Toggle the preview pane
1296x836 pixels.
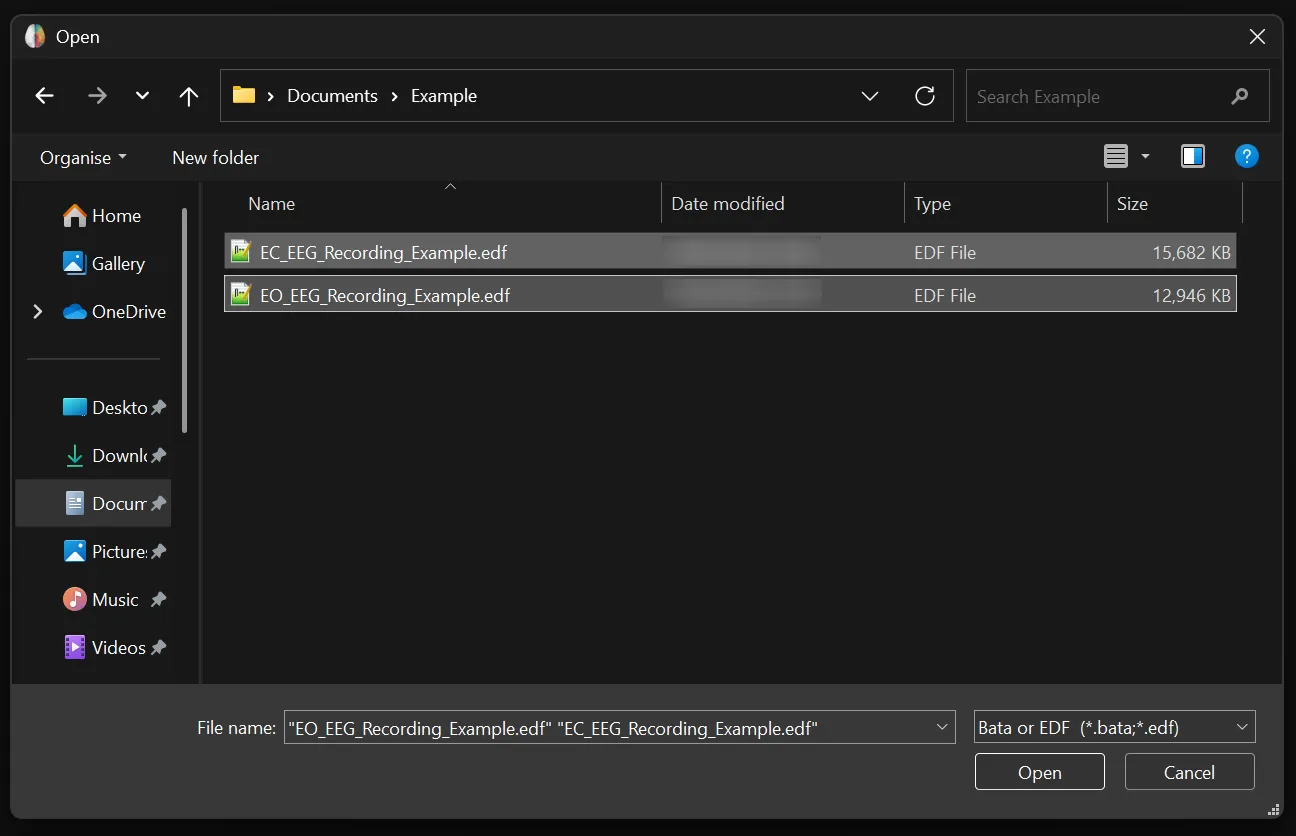pos(1192,156)
